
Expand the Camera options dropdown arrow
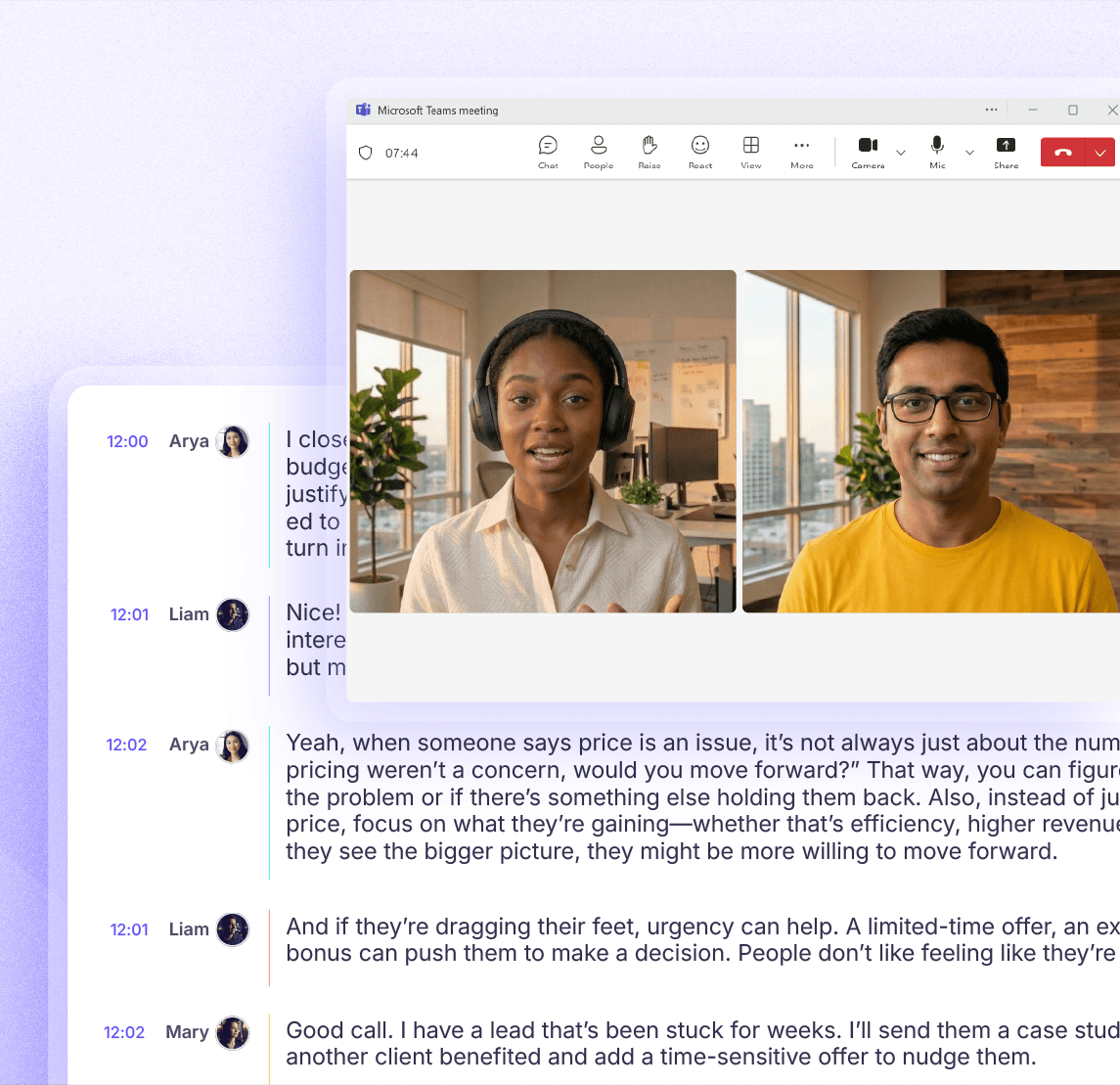(901, 153)
